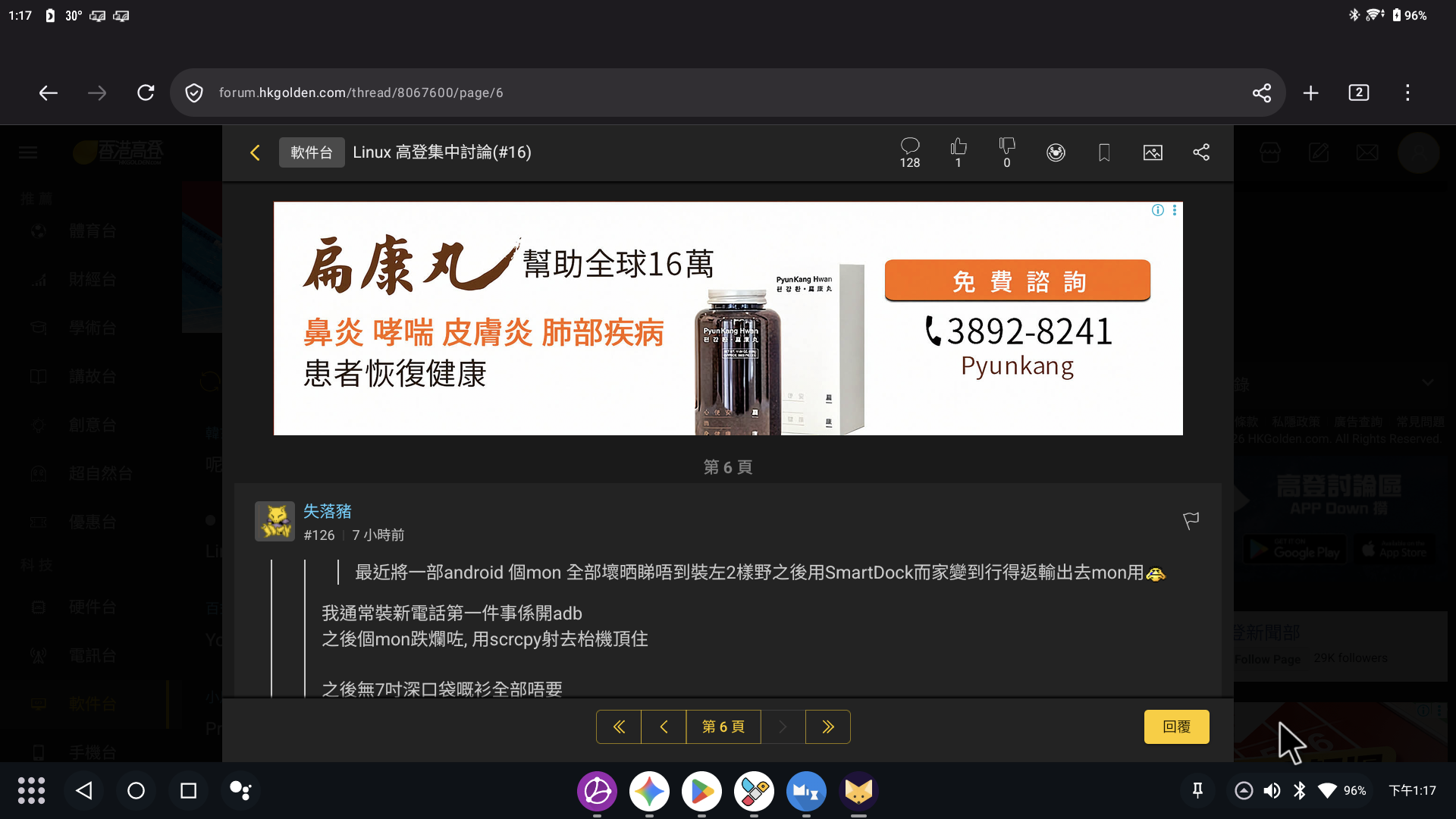The width and height of the screenshot is (1456, 819).
Task: Click the emoji face icon in thread header
Action: pos(1056,152)
